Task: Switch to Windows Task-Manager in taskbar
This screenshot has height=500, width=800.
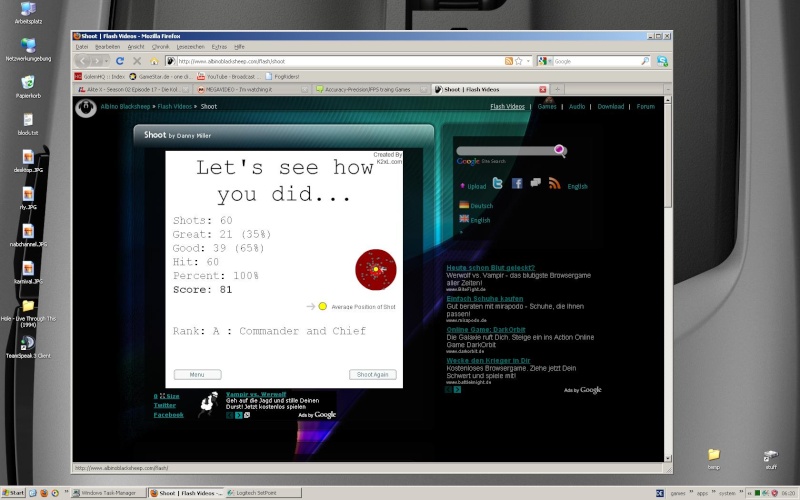Action: (x=108, y=493)
